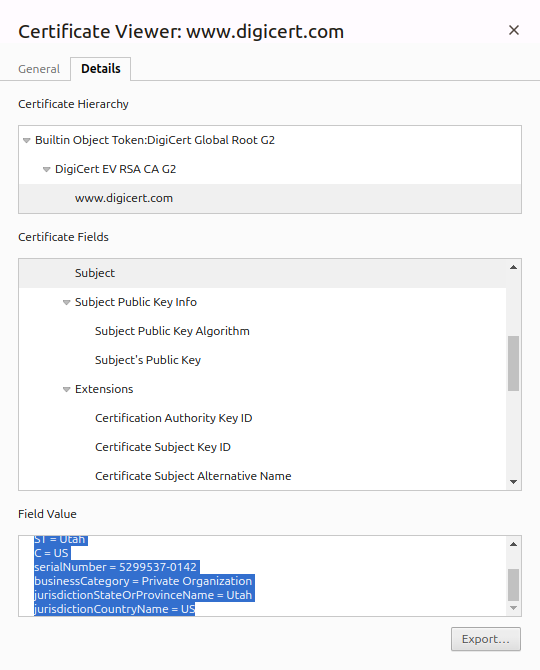Screen dimensions: 540x670
Task: Select Certification Authority Key ID
Action: click(x=173, y=418)
